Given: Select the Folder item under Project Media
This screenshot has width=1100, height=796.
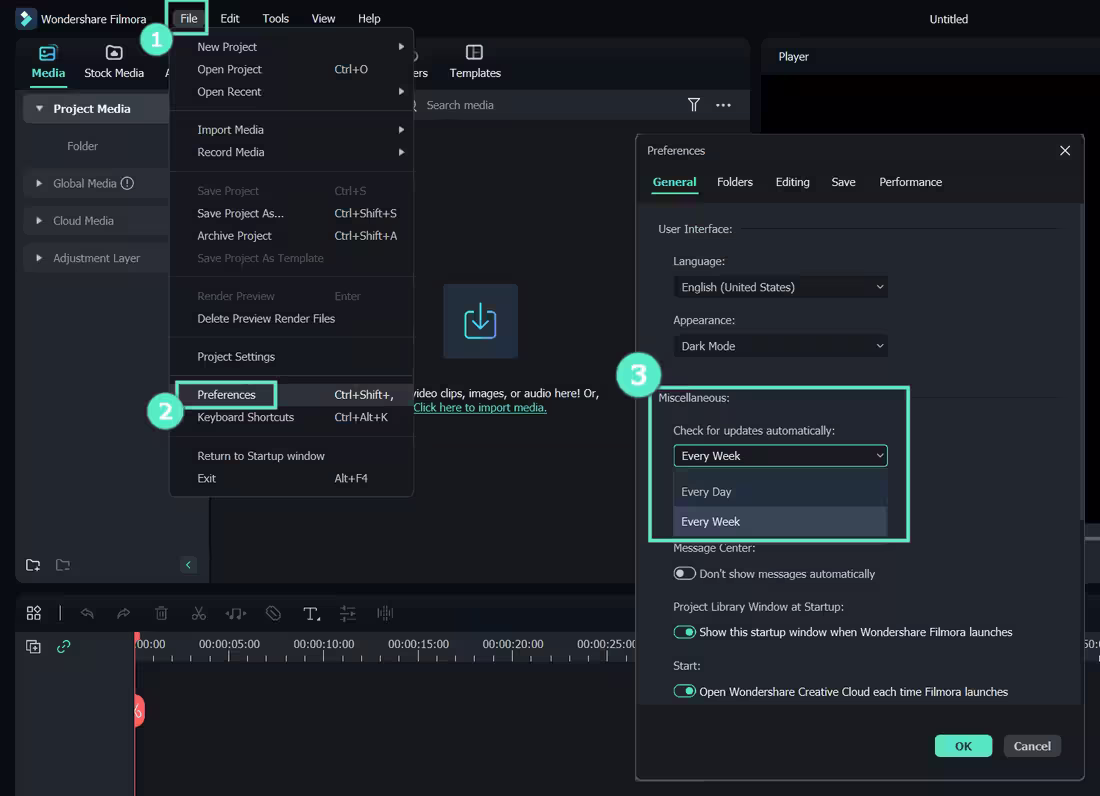Looking at the screenshot, I should click(x=82, y=146).
